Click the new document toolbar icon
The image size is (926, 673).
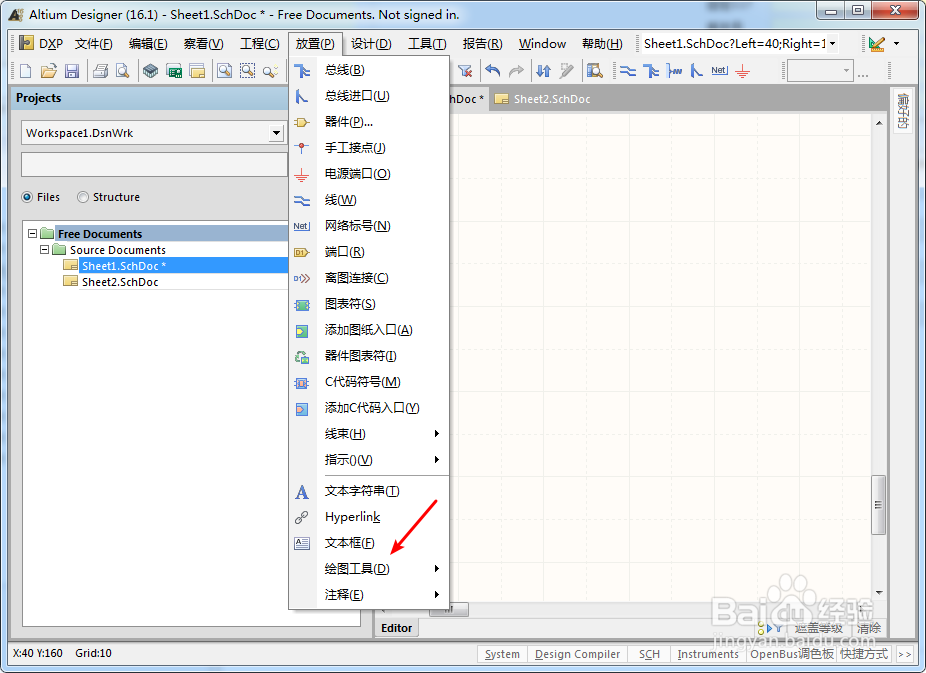[x=25, y=71]
